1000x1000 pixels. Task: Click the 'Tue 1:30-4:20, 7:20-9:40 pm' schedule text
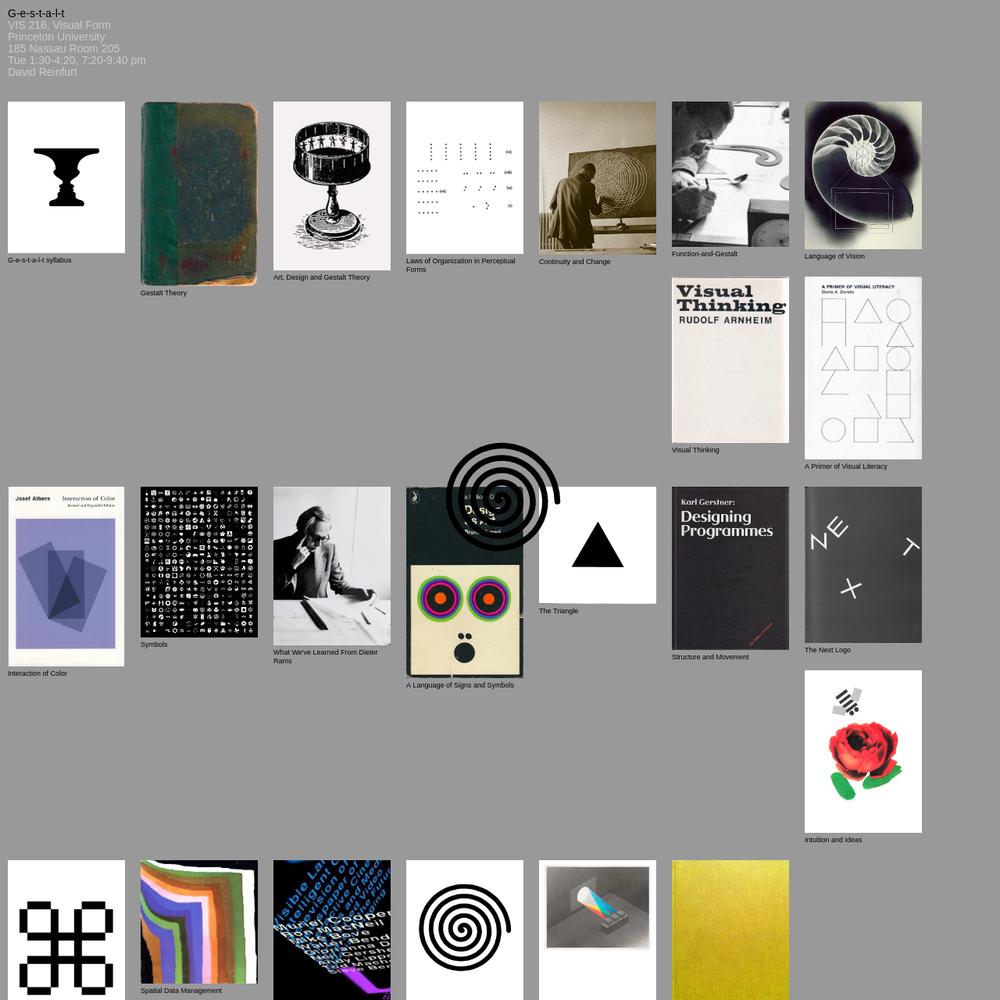coord(77,60)
